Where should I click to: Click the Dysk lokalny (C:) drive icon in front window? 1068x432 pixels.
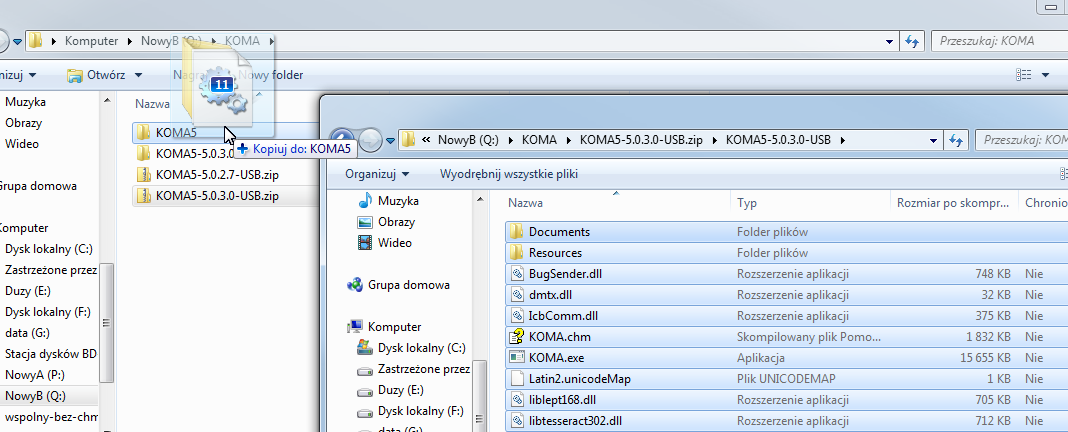pyautogui.click(x=366, y=348)
